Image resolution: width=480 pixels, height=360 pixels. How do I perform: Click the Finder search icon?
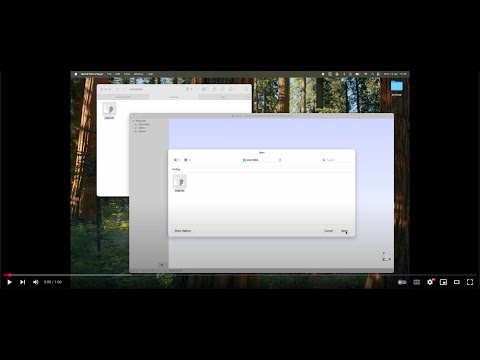coord(246,89)
